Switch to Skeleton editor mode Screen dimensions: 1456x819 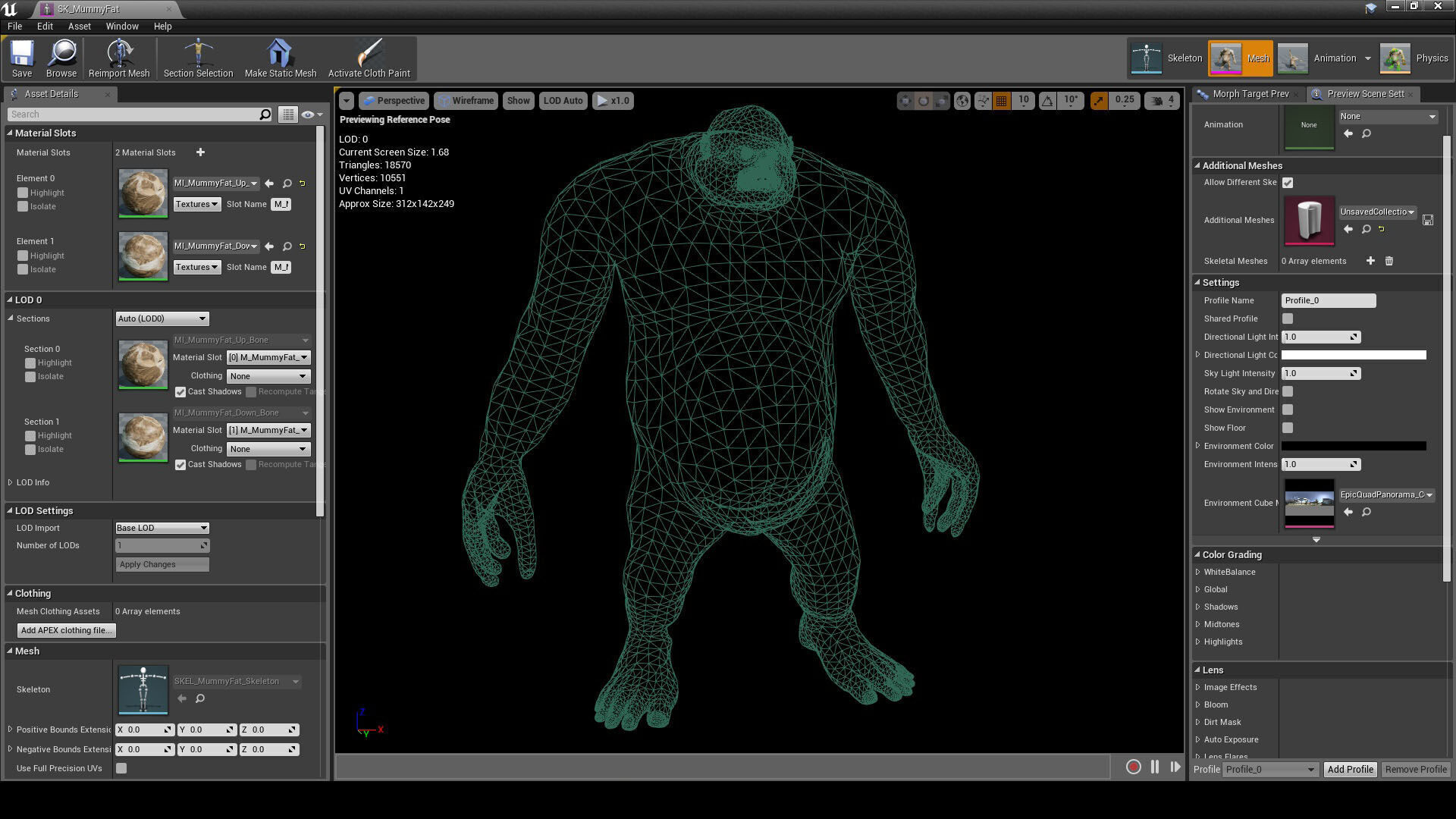(x=1166, y=58)
